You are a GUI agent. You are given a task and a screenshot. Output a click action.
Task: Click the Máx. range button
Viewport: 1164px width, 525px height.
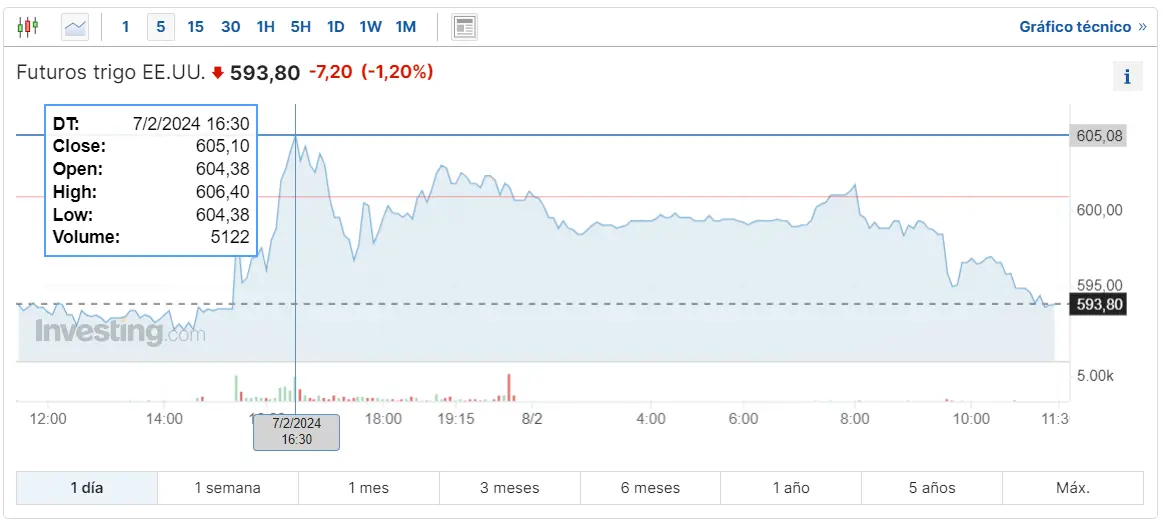pyautogui.click(x=1072, y=488)
